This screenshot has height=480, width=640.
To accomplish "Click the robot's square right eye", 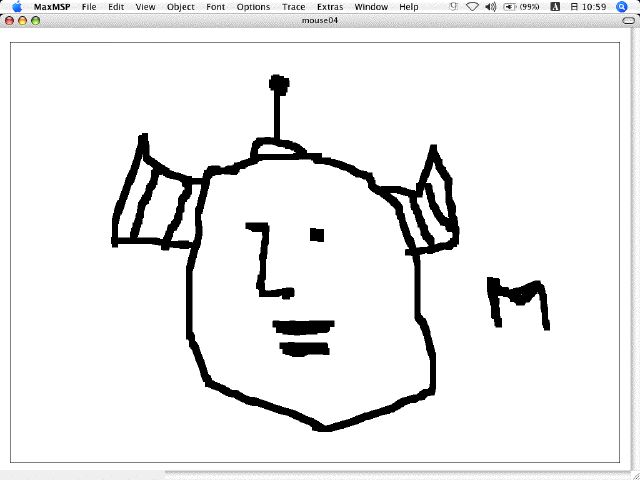I will pos(317,235).
